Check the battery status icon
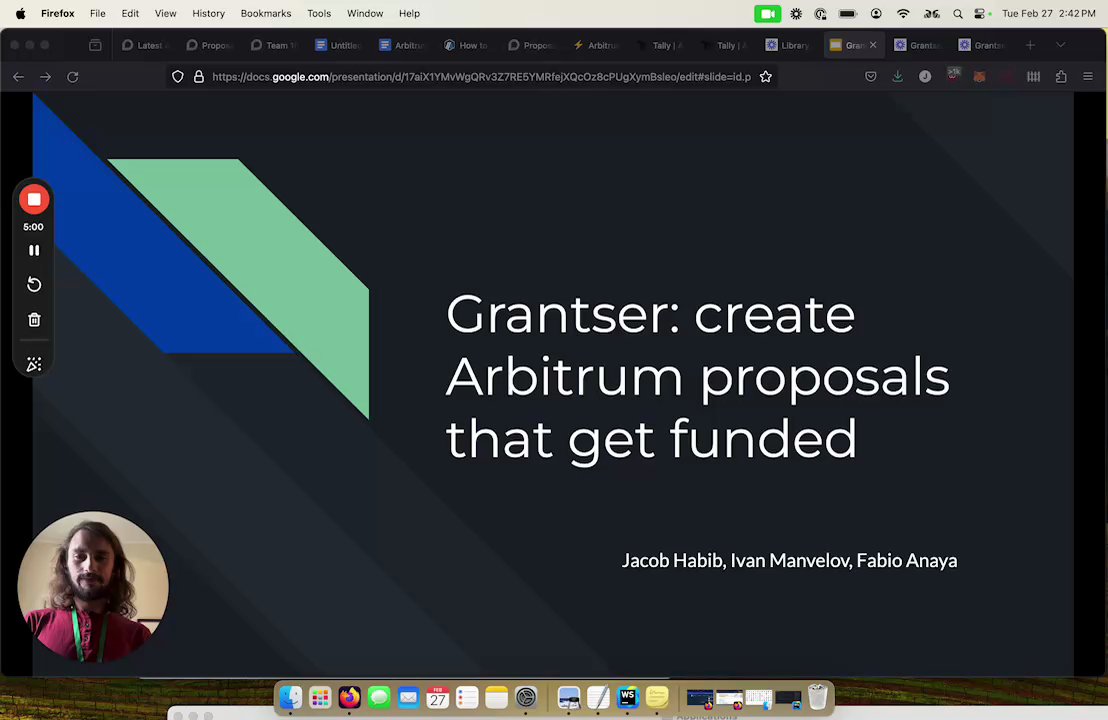Image resolution: width=1108 pixels, height=720 pixels. pos(847,13)
